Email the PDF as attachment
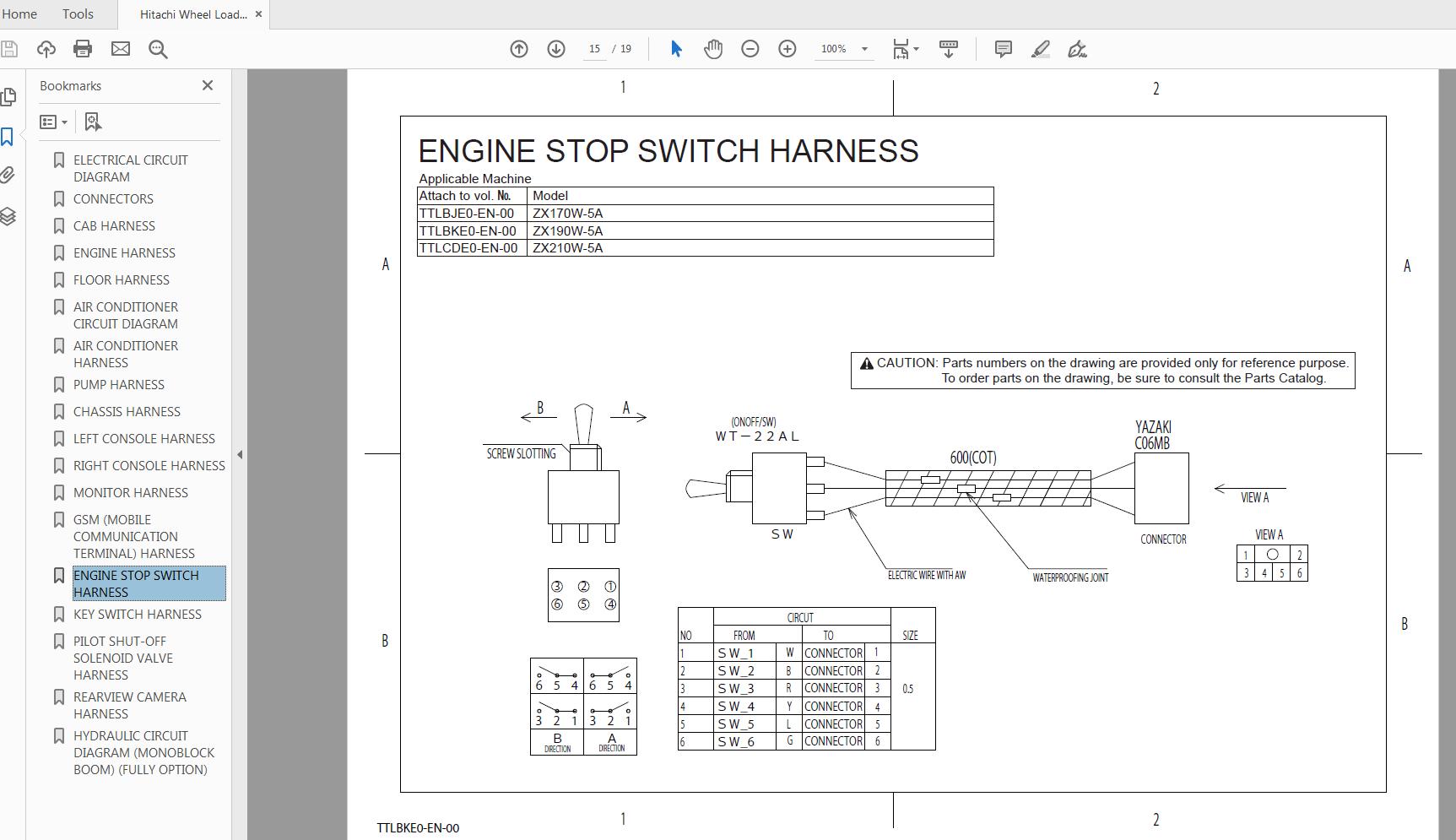 coord(121,49)
